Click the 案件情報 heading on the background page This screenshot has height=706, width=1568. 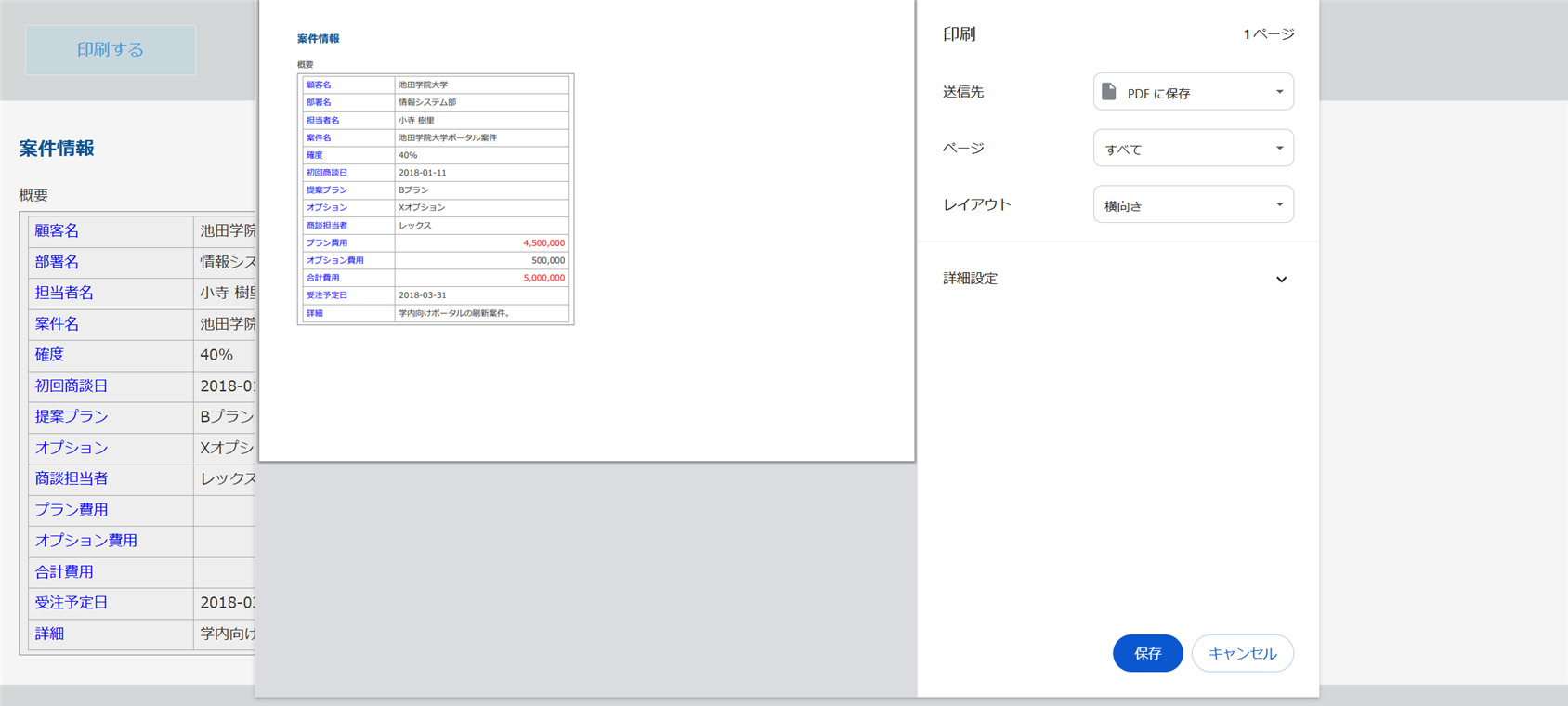(57, 149)
